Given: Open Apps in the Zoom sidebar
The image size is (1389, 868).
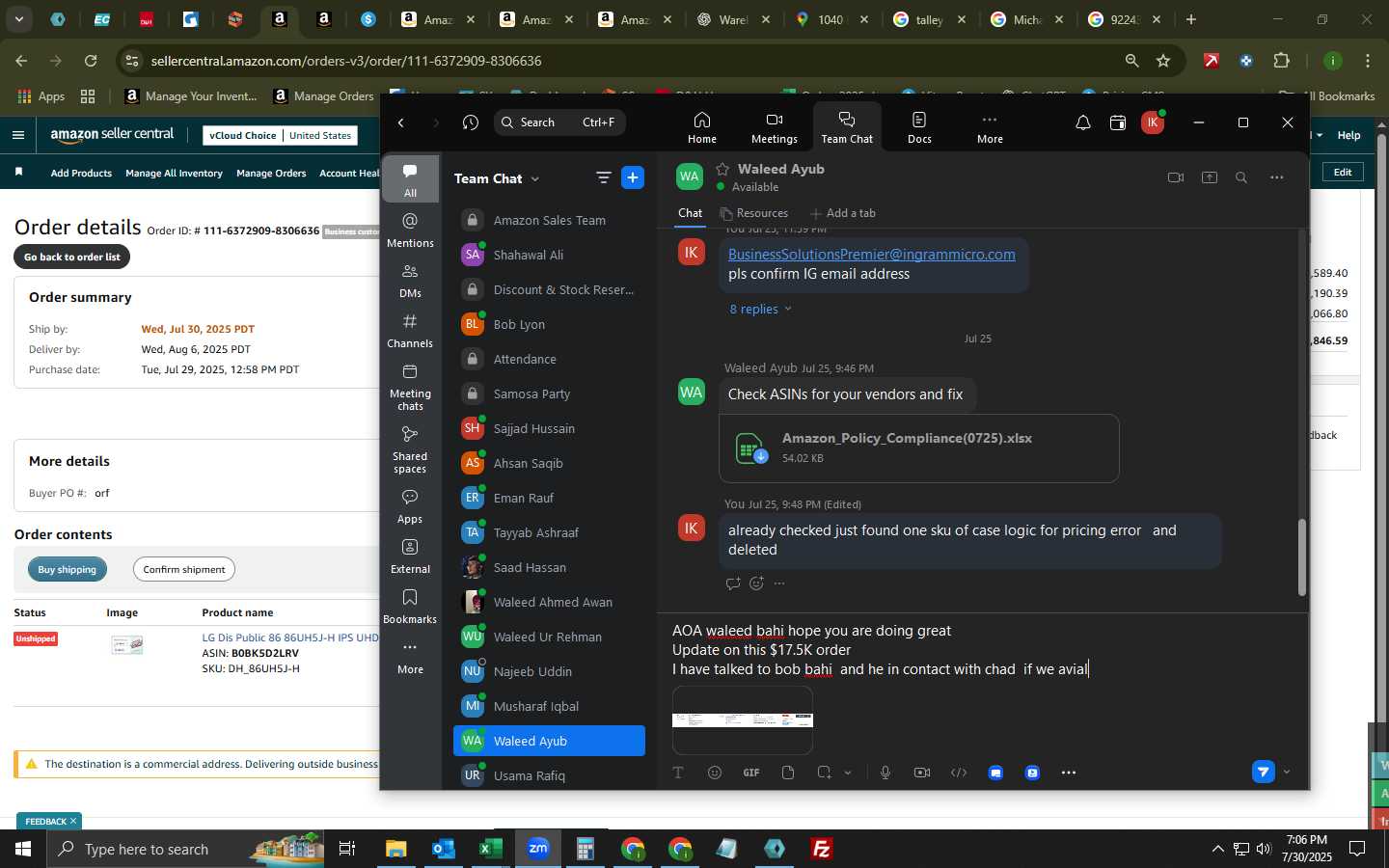Looking at the screenshot, I should click(x=410, y=506).
